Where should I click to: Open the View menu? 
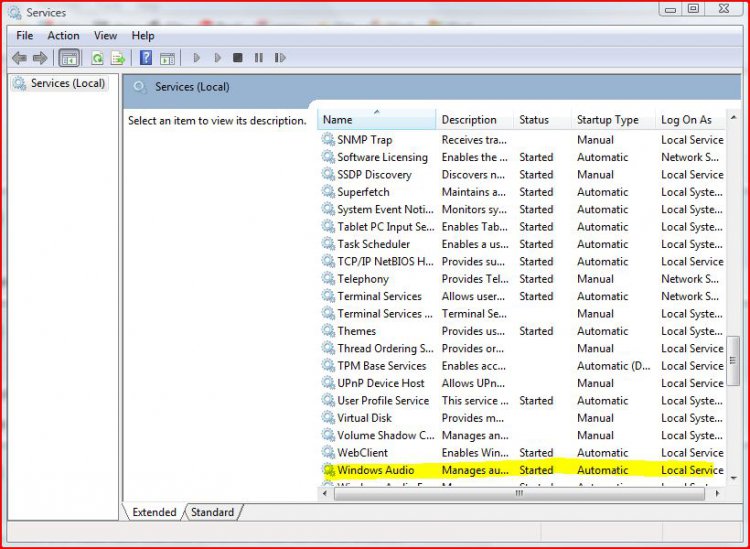pos(105,35)
